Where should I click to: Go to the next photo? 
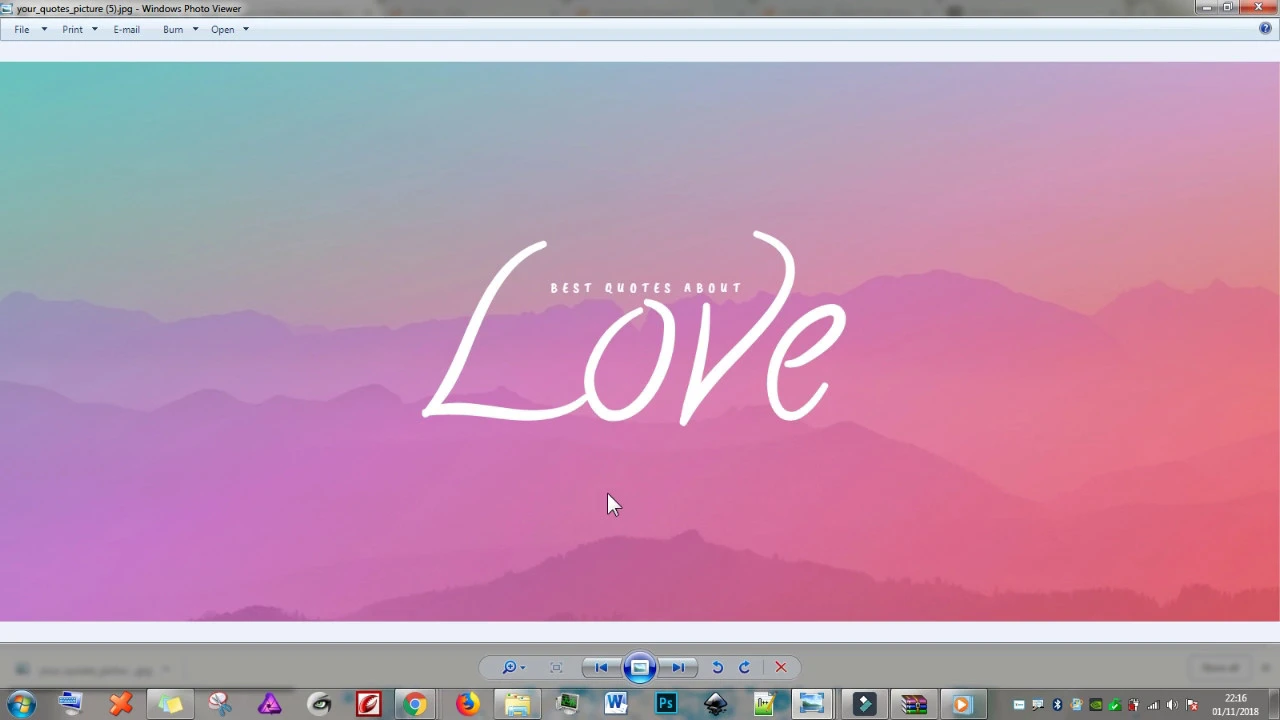coord(678,668)
